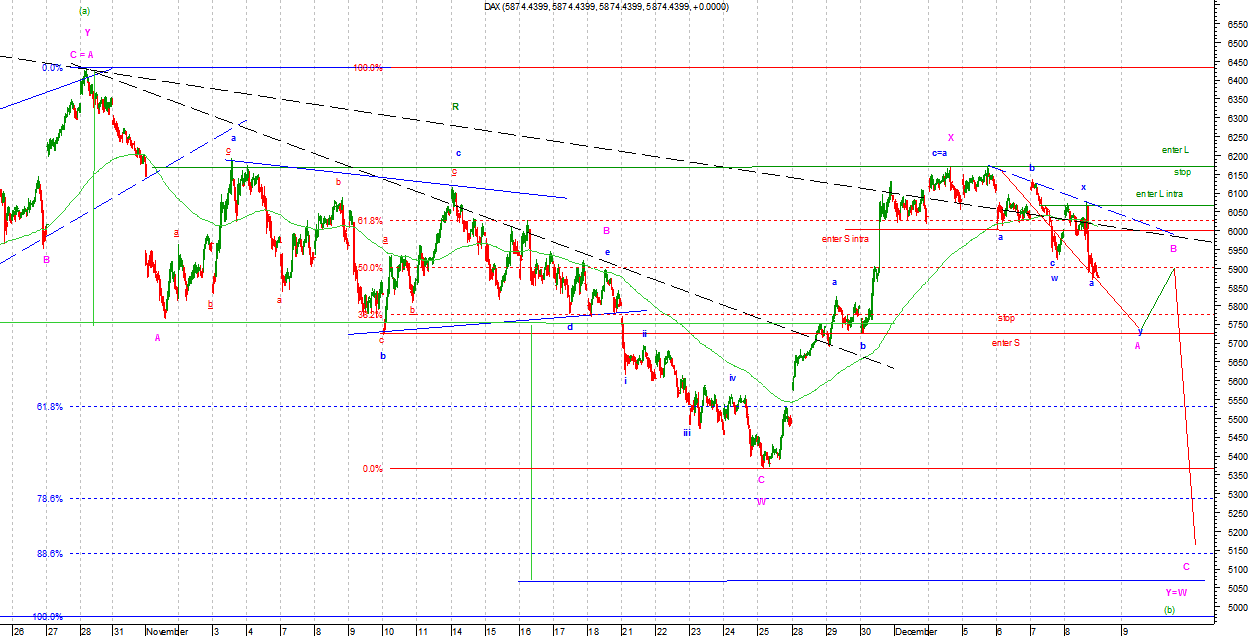
Task: Click the red 'enter S intra' annotation
Action: click(x=845, y=240)
